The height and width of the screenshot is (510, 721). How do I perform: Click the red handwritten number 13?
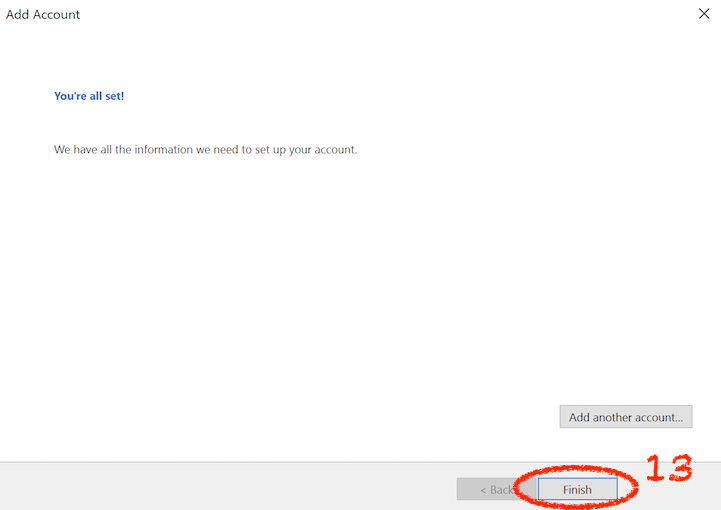pos(667,469)
